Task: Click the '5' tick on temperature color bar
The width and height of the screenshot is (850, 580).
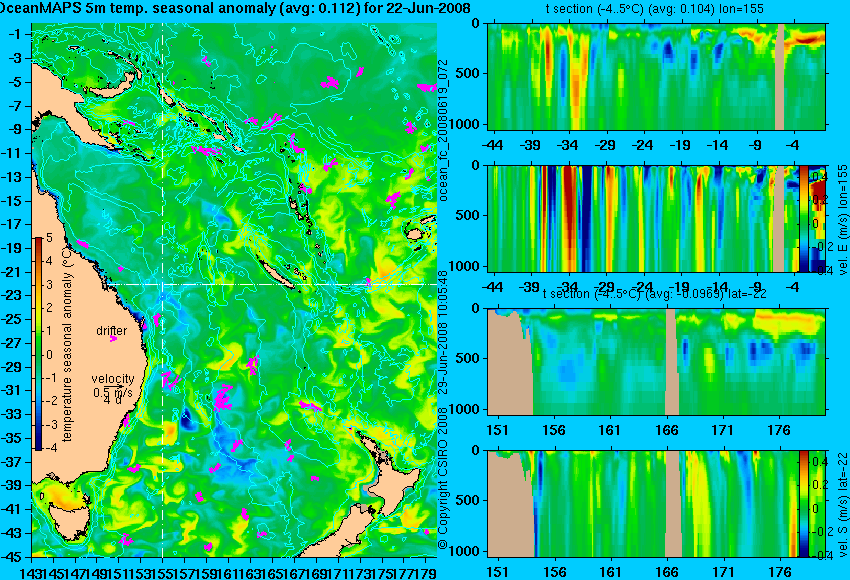Action: coord(49,237)
